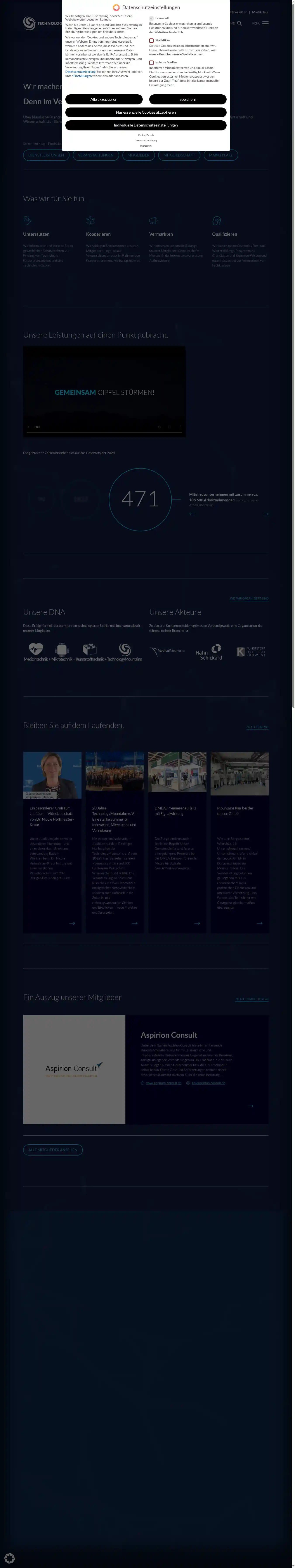Expand Cookie-Details link
The width and height of the screenshot is (295, 1568).
(146, 135)
